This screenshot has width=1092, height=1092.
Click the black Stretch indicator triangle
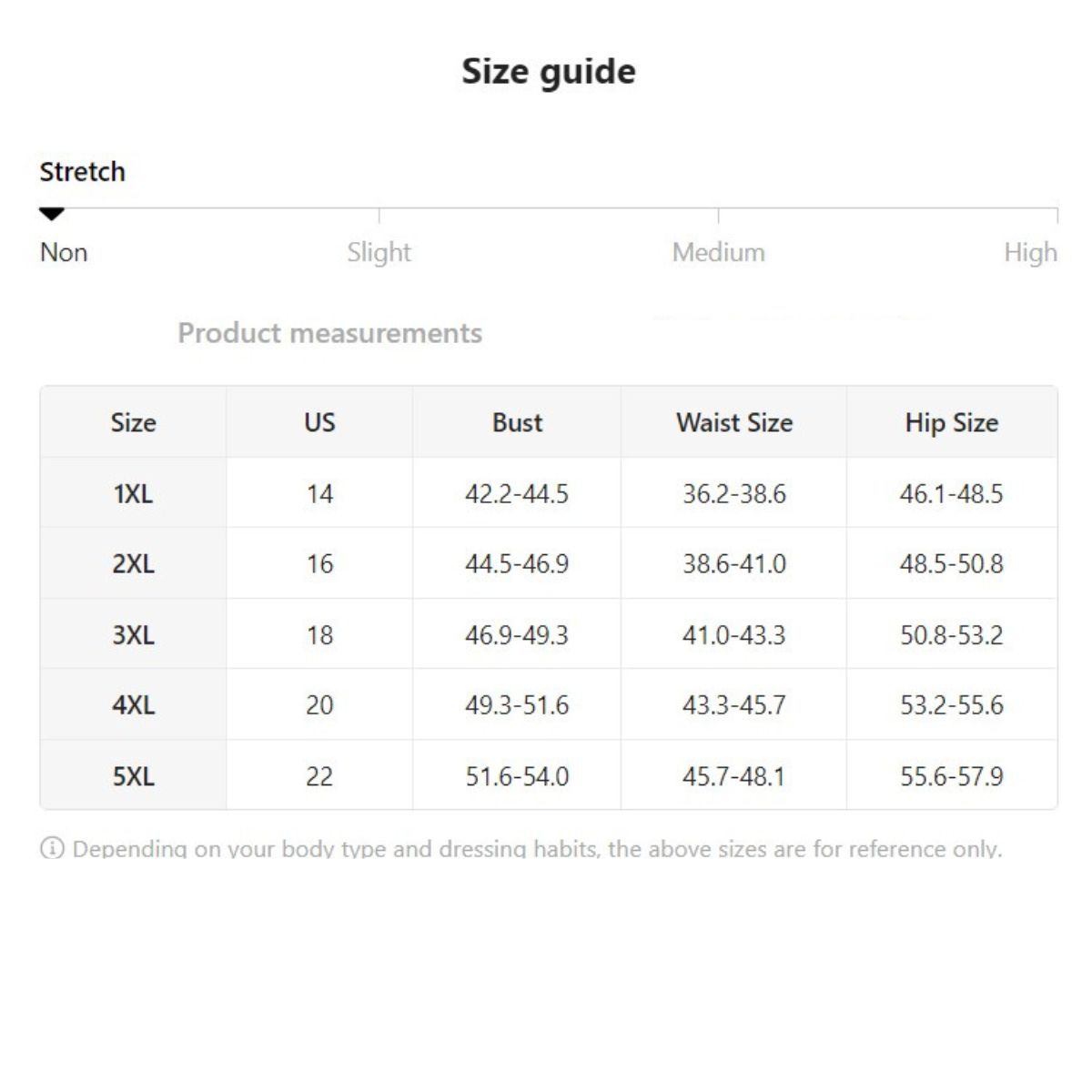(x=52, y=214)
